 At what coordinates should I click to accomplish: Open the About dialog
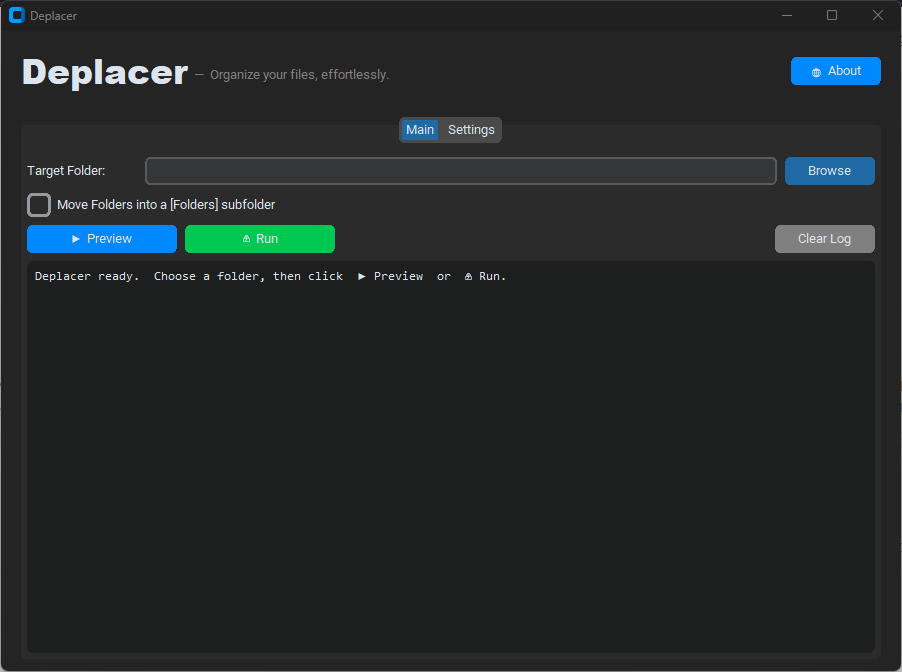[835, 71]
